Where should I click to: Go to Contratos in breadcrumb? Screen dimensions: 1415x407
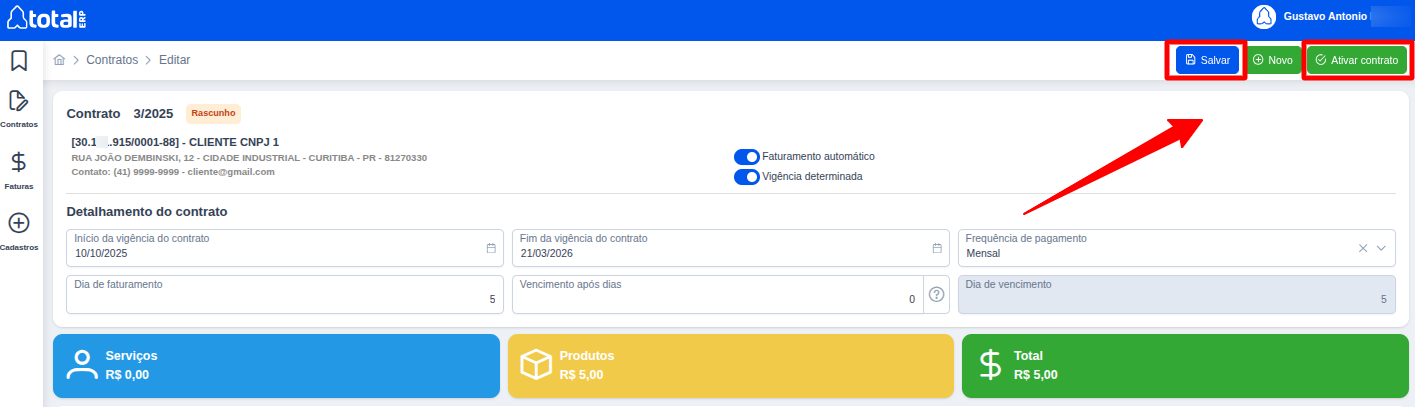click(x=112, y=60)
